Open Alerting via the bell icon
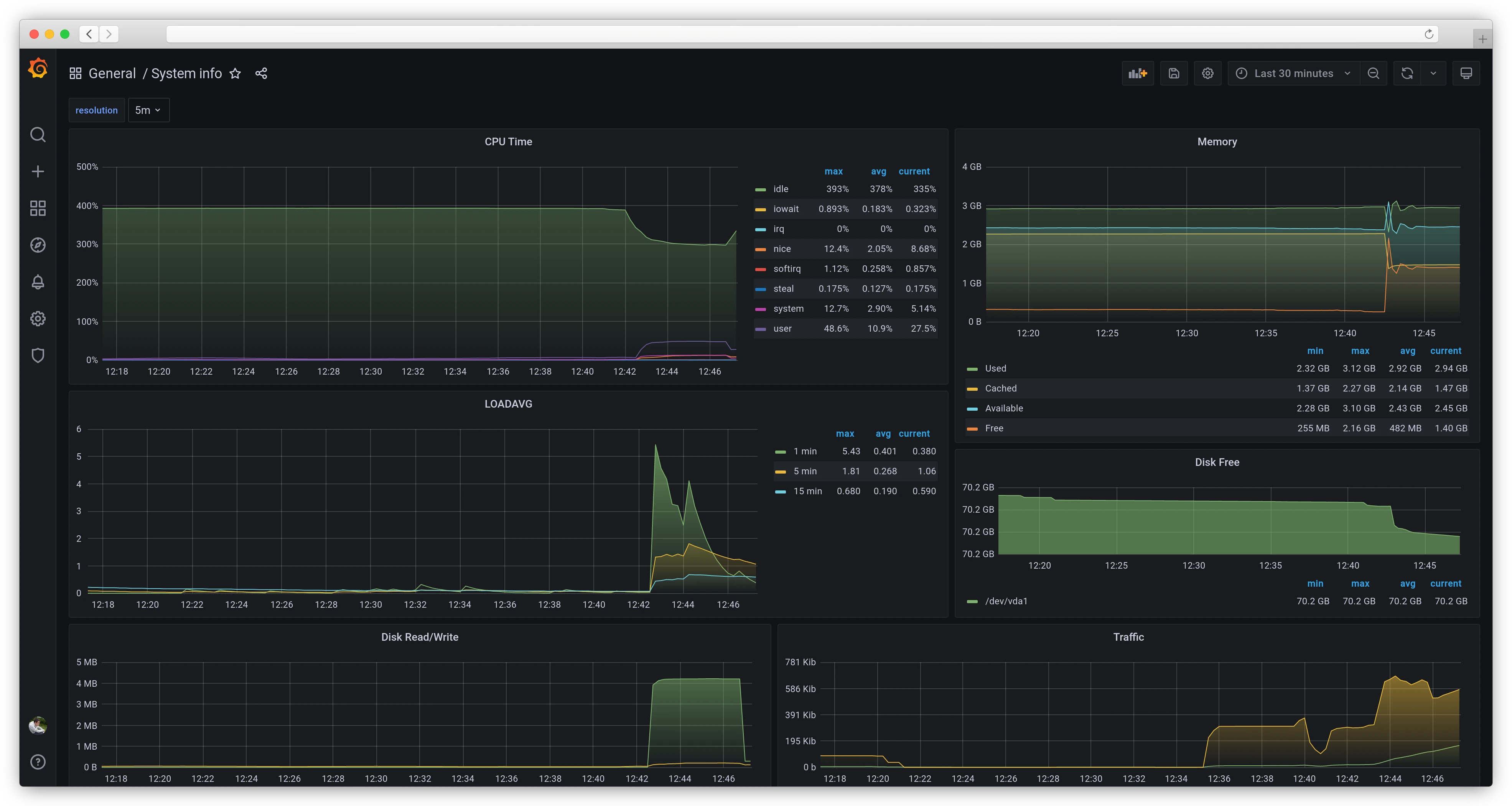The width and height of the screenshot is (1512, 806). [x=38, y=282]
